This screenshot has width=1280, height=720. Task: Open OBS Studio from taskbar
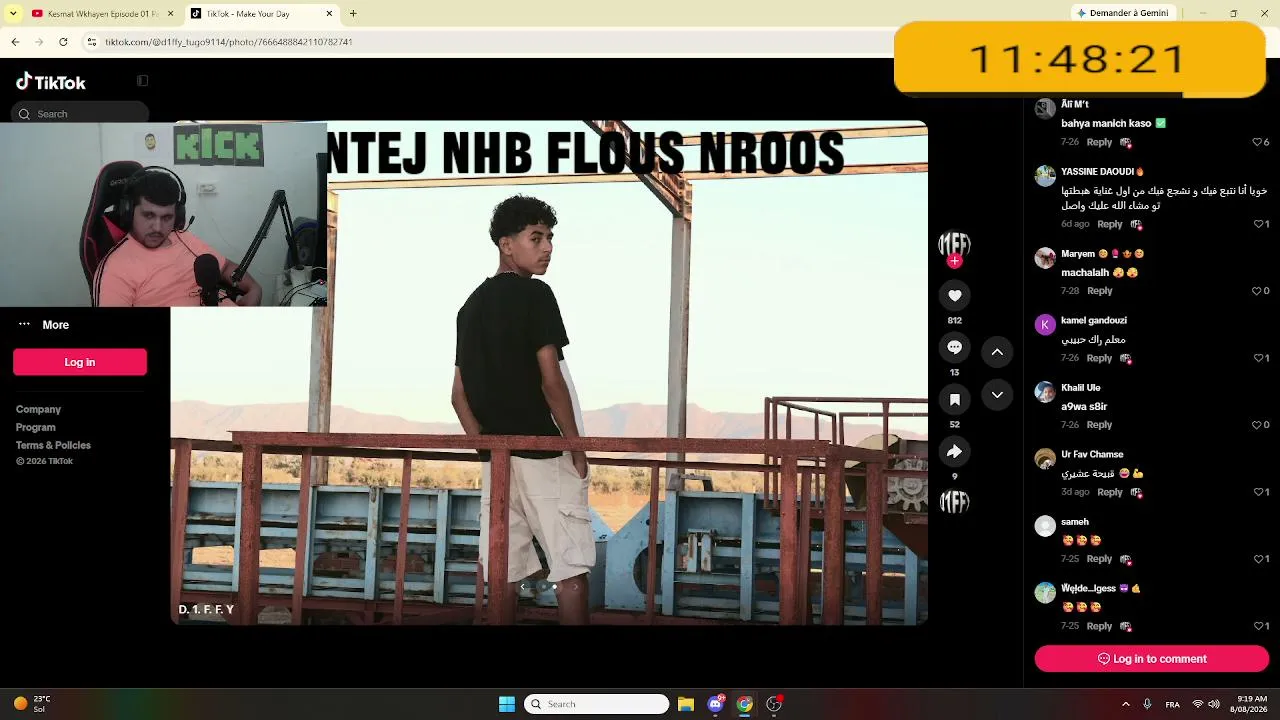pyautogui.click(x=774, y=704)
